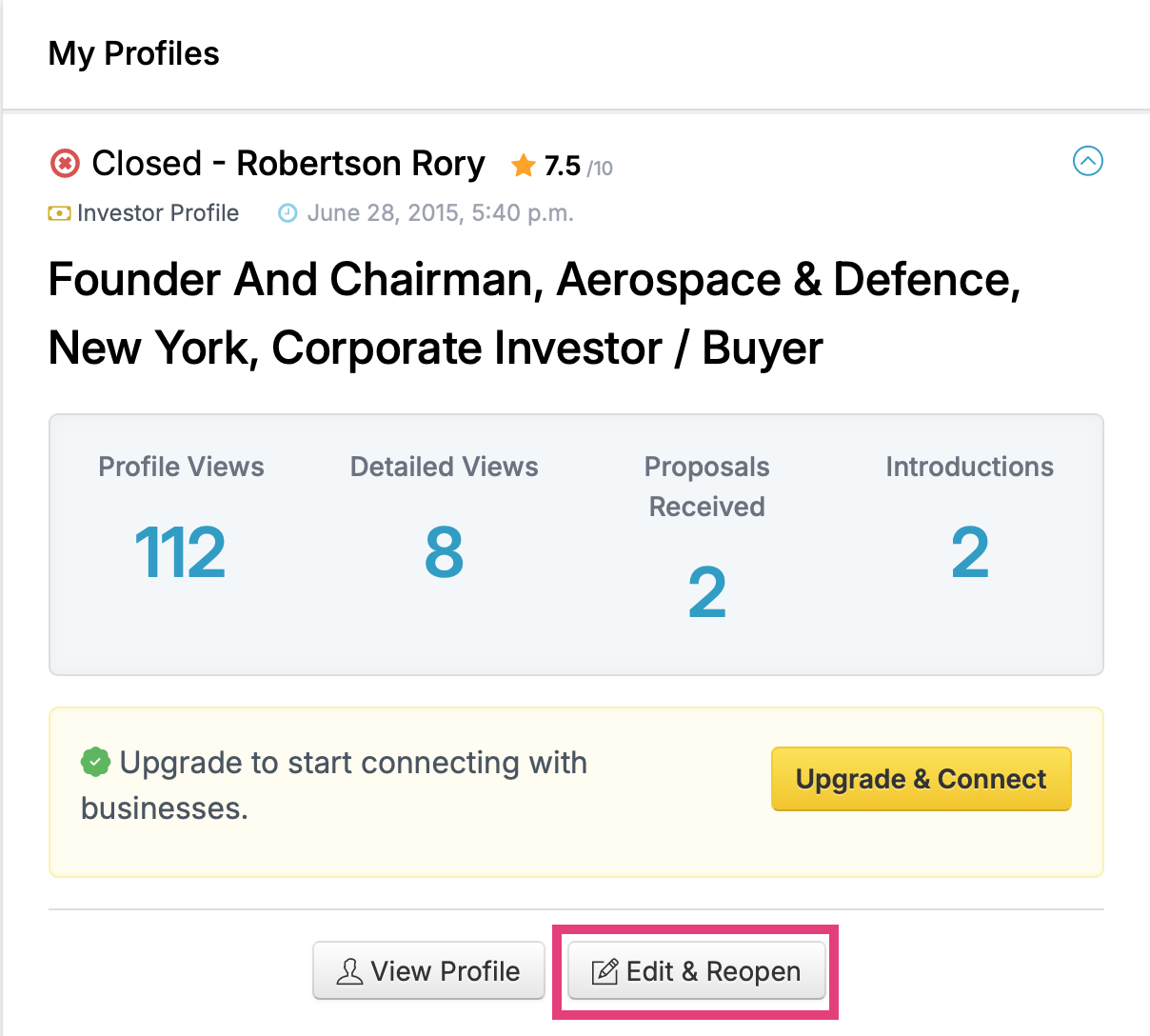Open the Closed - Robertson Rory title
The image size is (1150, 1036).
tap(288, 164)
